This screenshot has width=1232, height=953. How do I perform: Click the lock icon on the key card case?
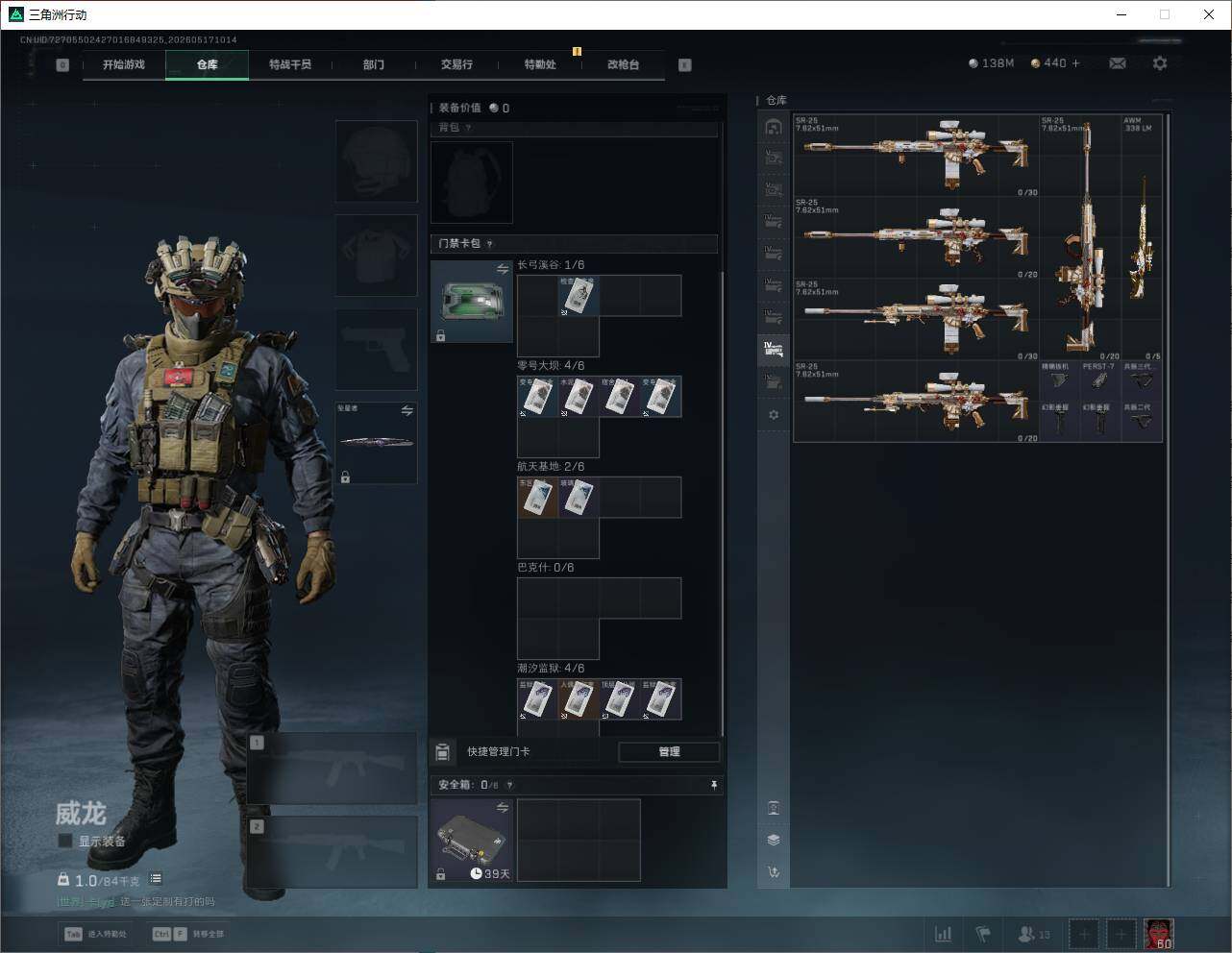tap(440, 335)
